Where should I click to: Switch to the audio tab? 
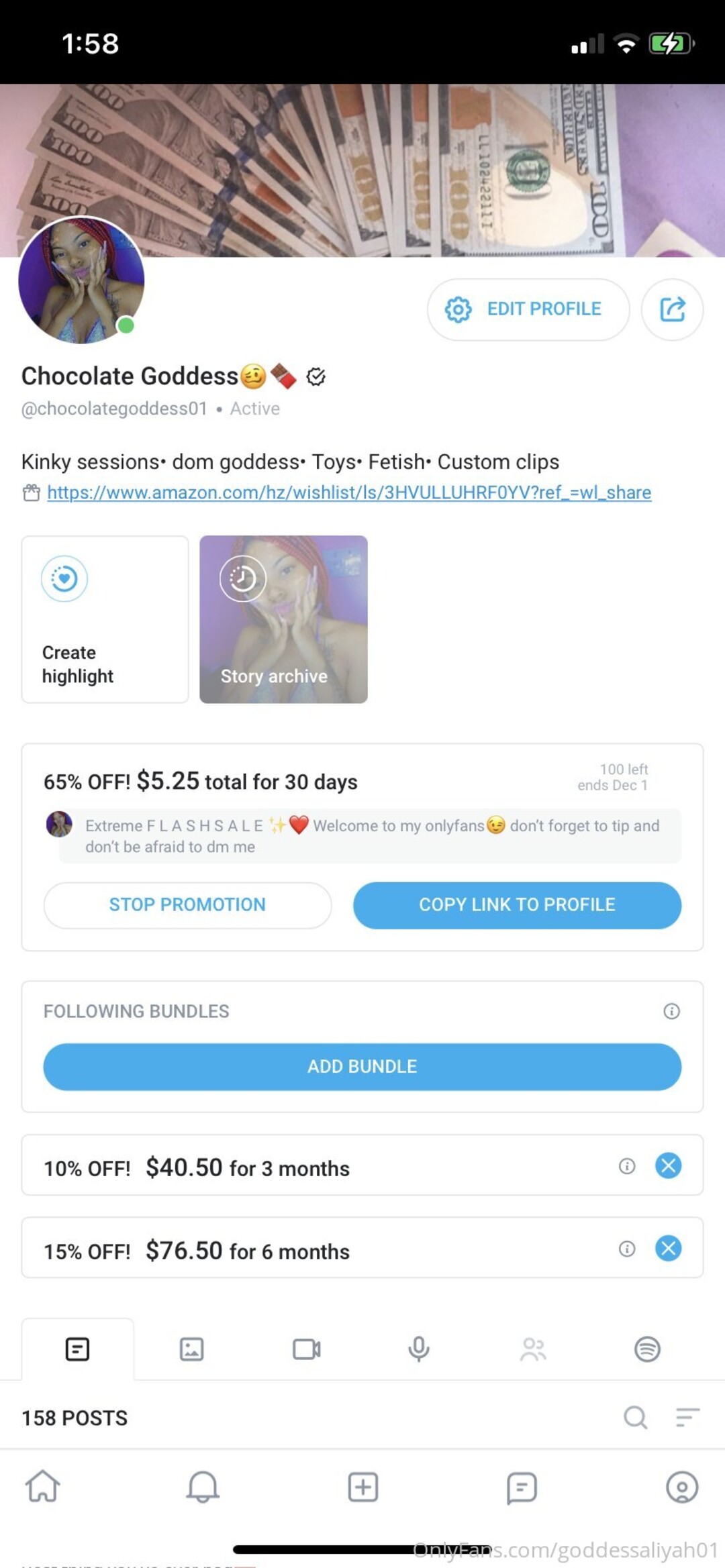[419, 1349]
